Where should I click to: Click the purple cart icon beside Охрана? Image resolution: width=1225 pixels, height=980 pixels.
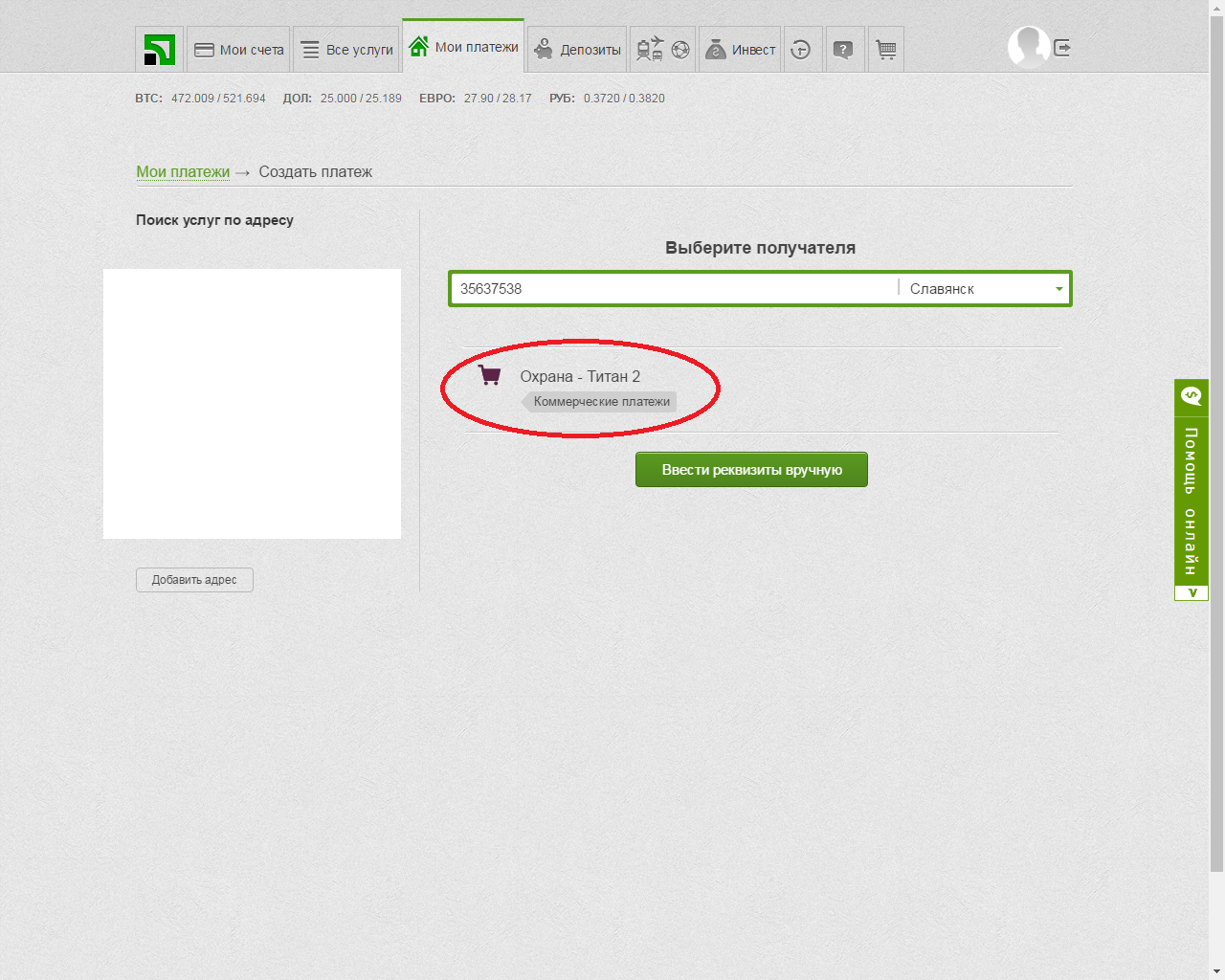tap(489, 375)
